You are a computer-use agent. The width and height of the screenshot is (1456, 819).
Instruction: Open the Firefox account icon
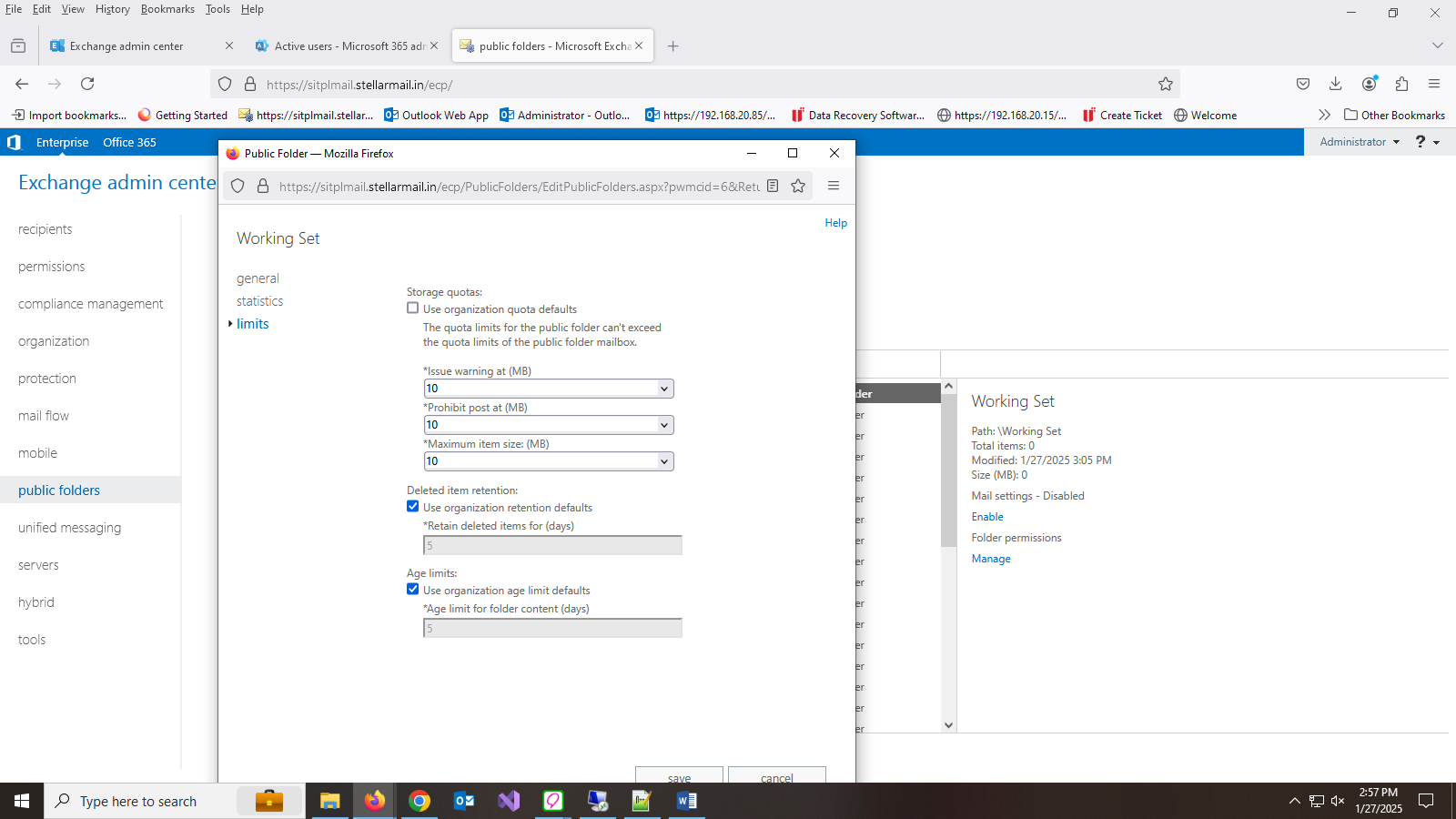coord(1369,84)
